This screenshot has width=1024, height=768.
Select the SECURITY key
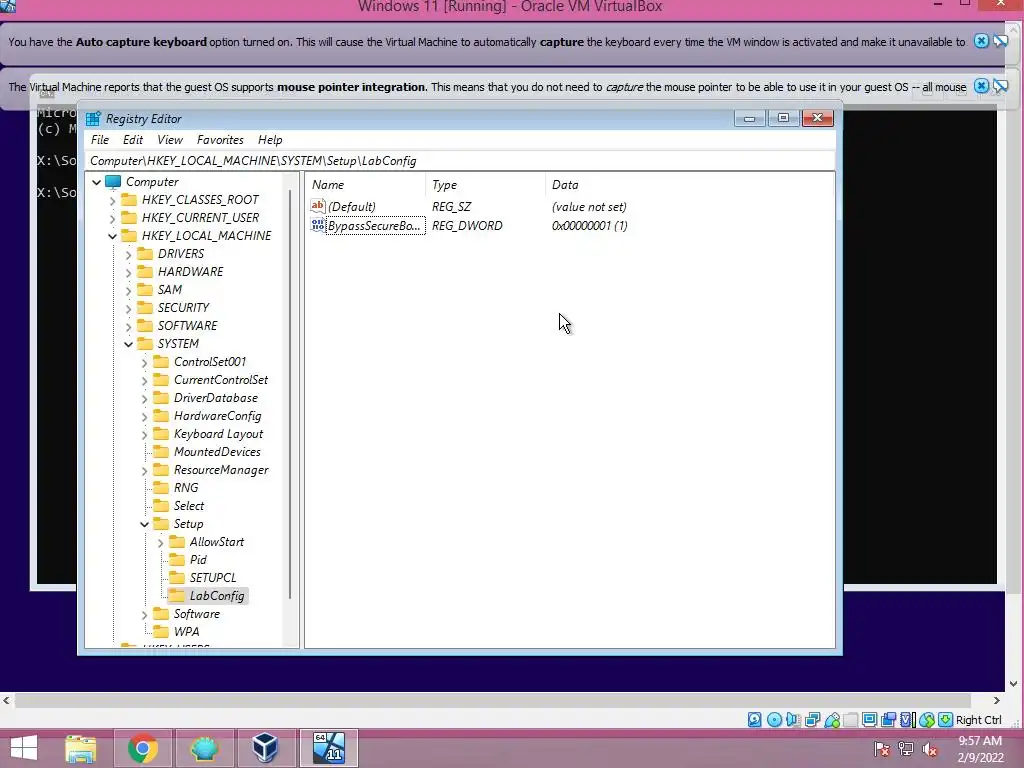click(183, 308)
